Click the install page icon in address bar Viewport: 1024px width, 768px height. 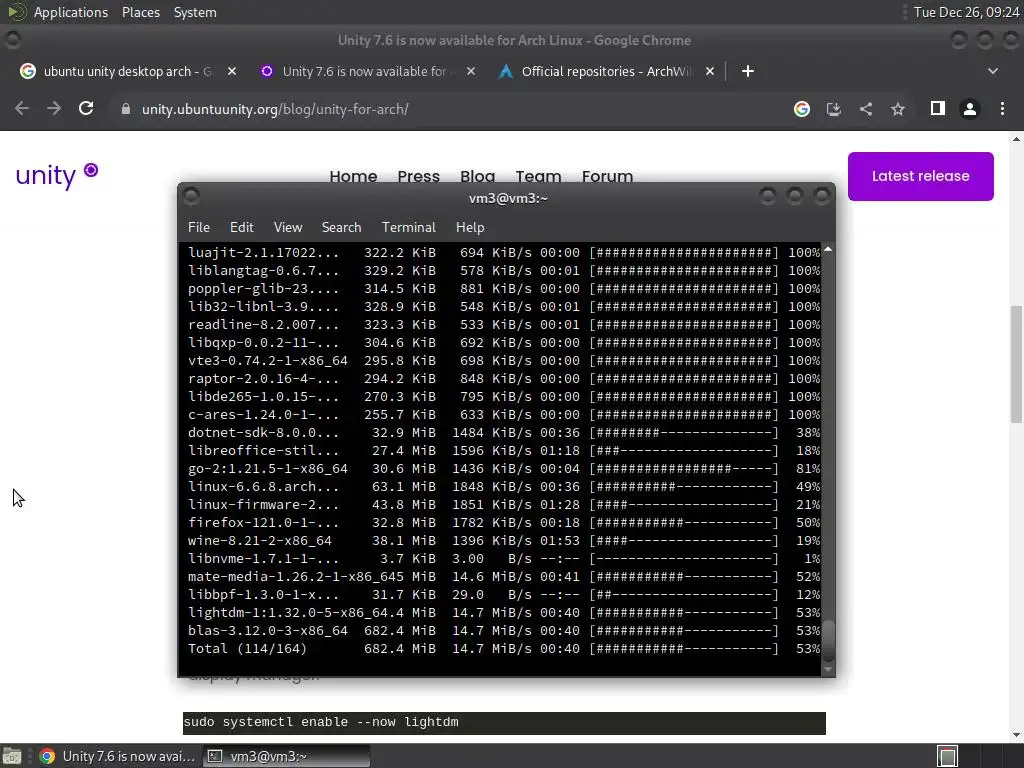[x=833, y=109]
